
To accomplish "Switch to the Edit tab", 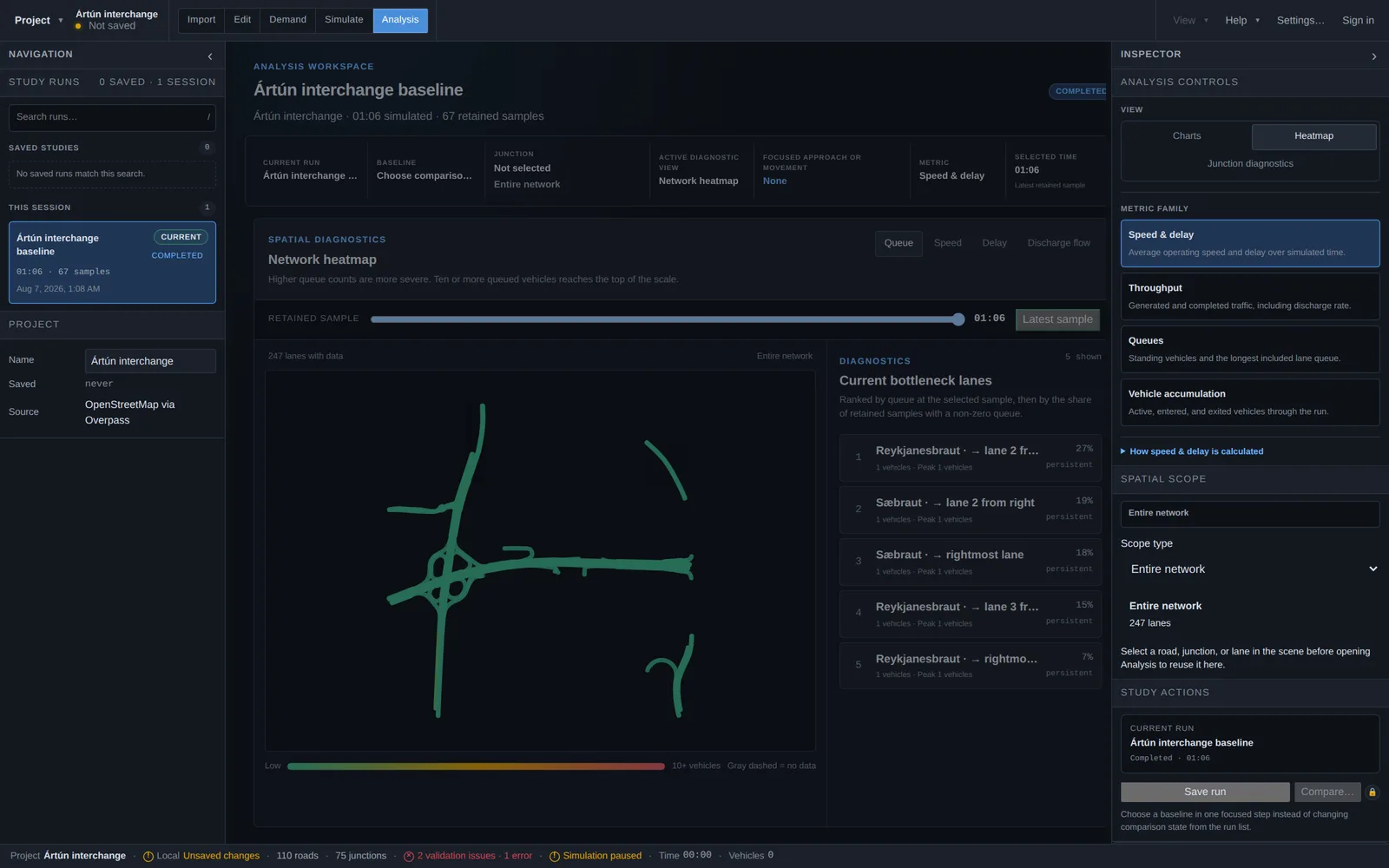I will point(242,20).
